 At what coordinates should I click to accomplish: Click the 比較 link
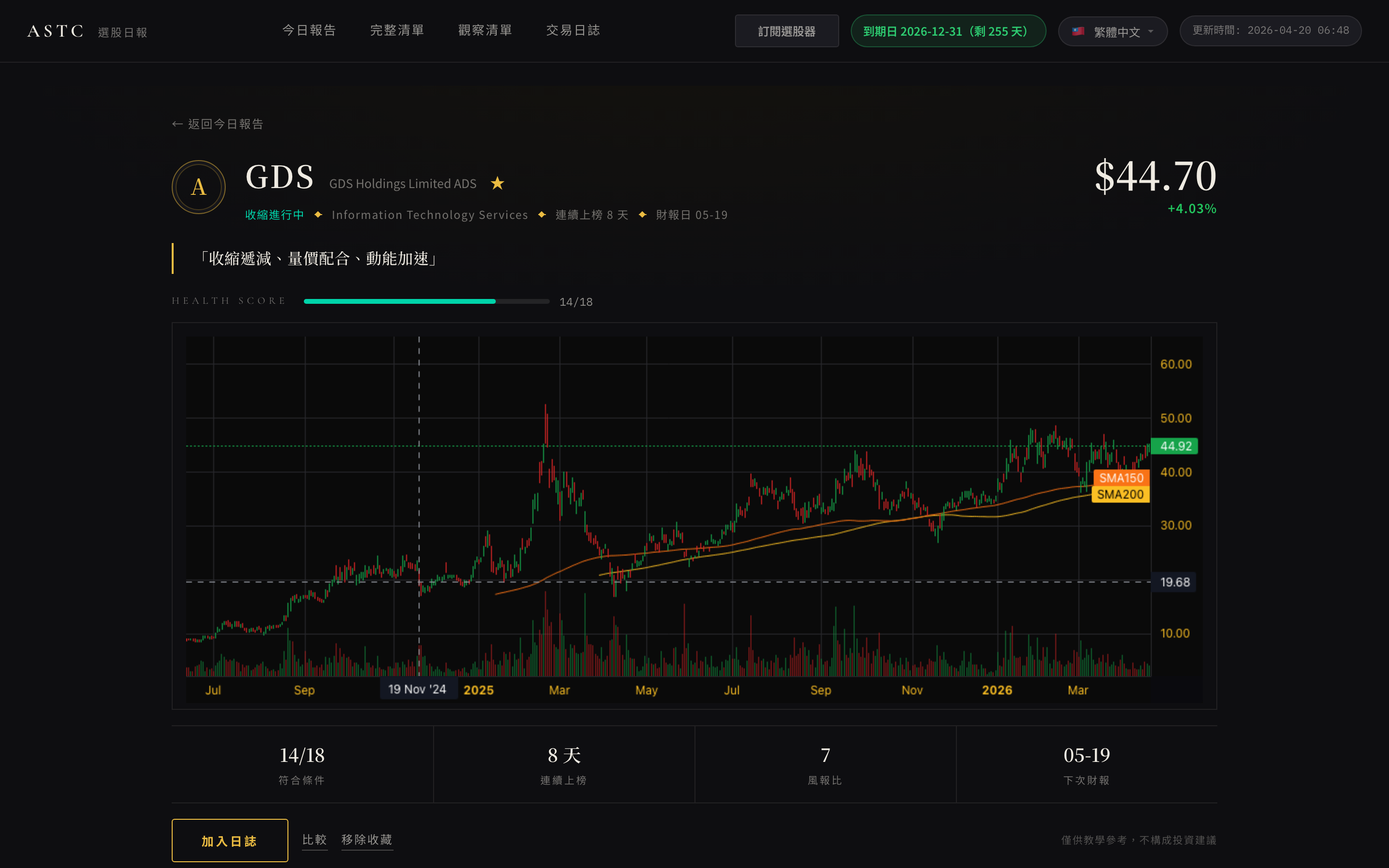tap(314, 840)
